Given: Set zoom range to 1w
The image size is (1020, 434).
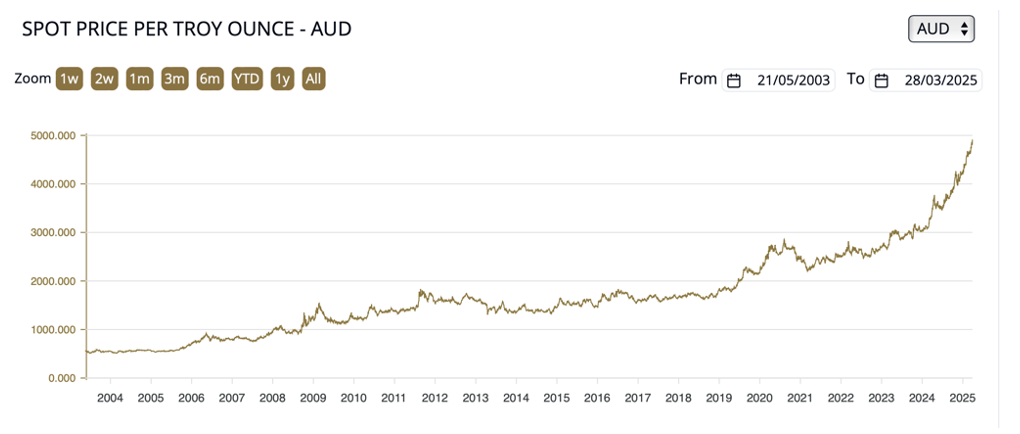Looking at the screenshot, I should click(69, 79).
